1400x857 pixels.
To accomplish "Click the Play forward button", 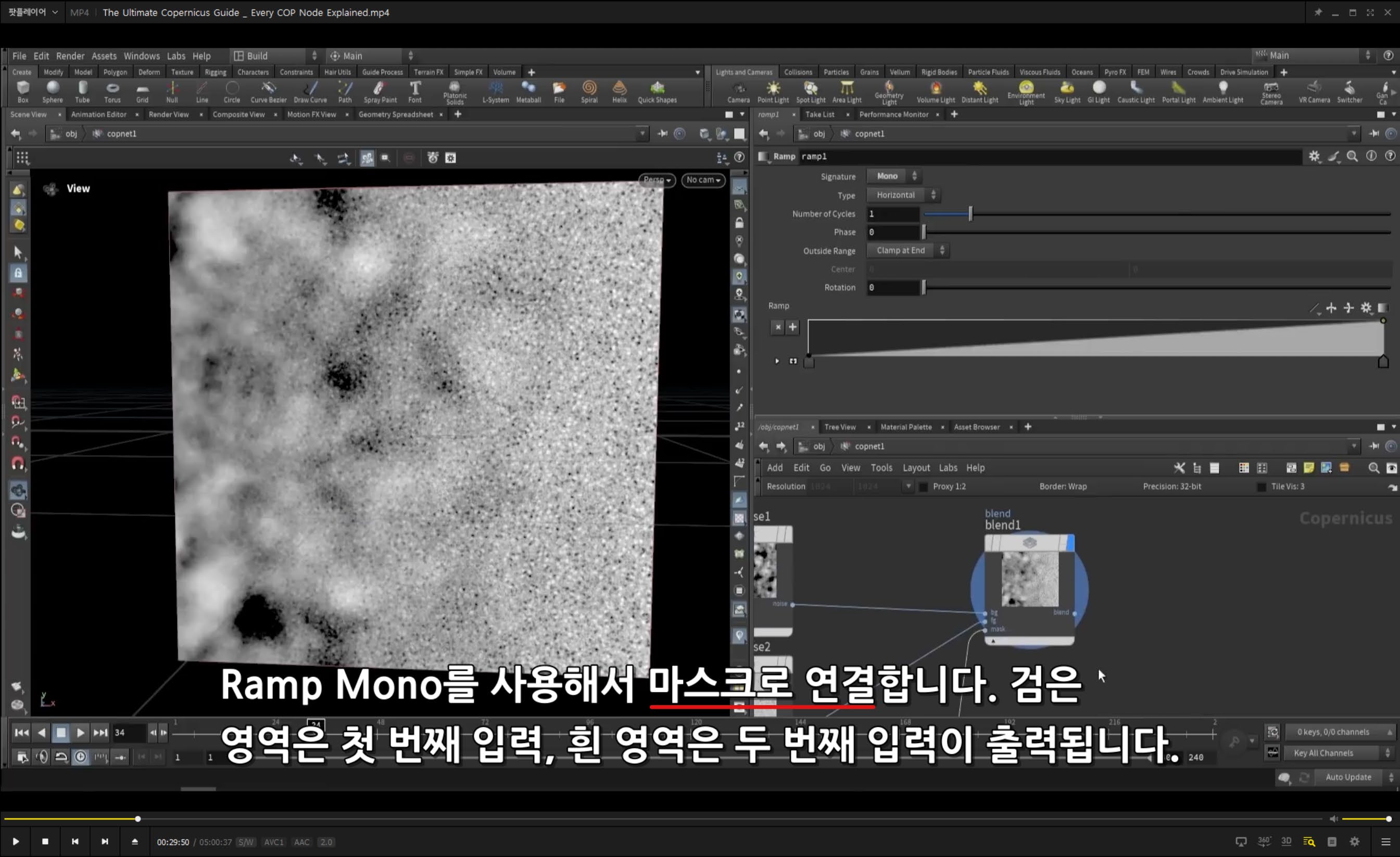I will (81, 733).
